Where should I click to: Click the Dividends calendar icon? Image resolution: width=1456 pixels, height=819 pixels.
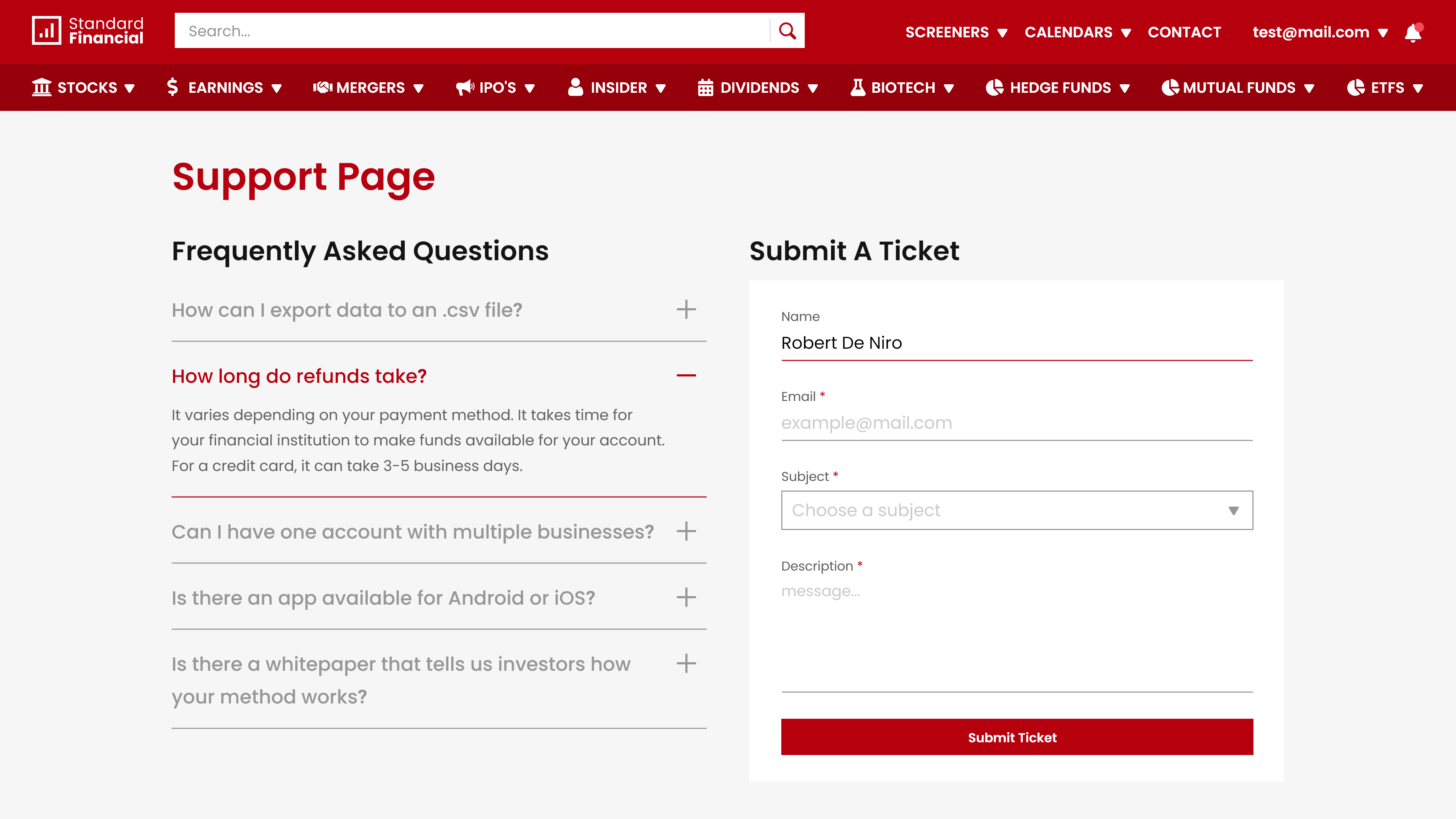(x=705, y=87)
